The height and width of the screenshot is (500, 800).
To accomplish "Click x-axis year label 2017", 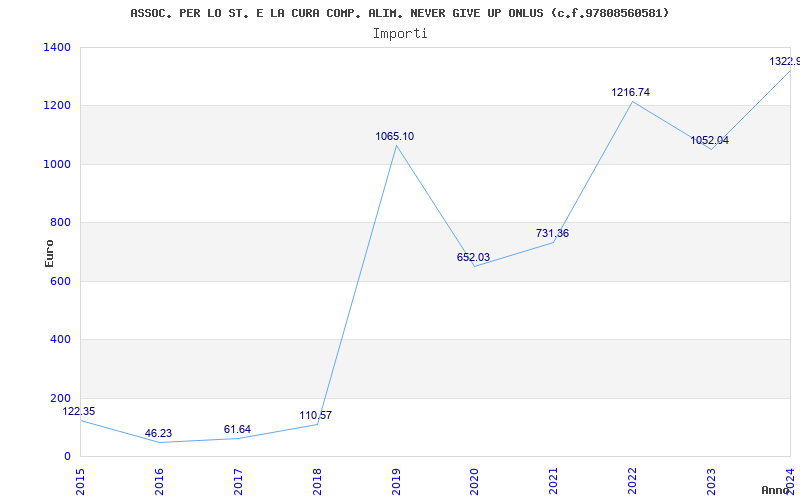I will pyautogui.click(x=238, y=481).
